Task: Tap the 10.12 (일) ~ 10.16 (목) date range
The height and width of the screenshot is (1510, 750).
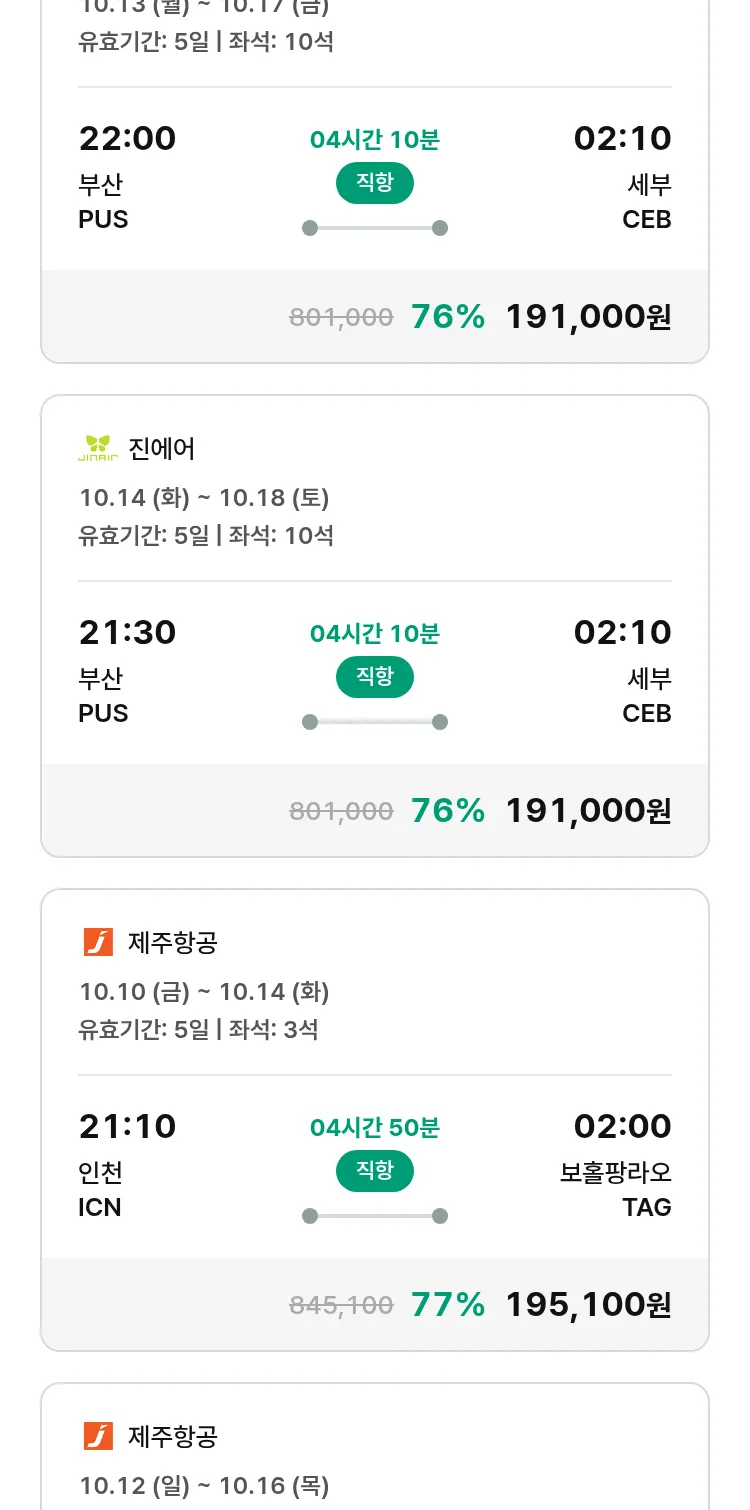Action: [x=204, y=1486]
